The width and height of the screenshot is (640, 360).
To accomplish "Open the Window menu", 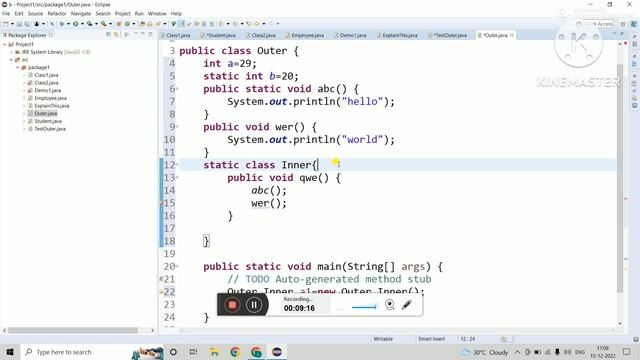I will pyautogui.click(x=157, y=13).
